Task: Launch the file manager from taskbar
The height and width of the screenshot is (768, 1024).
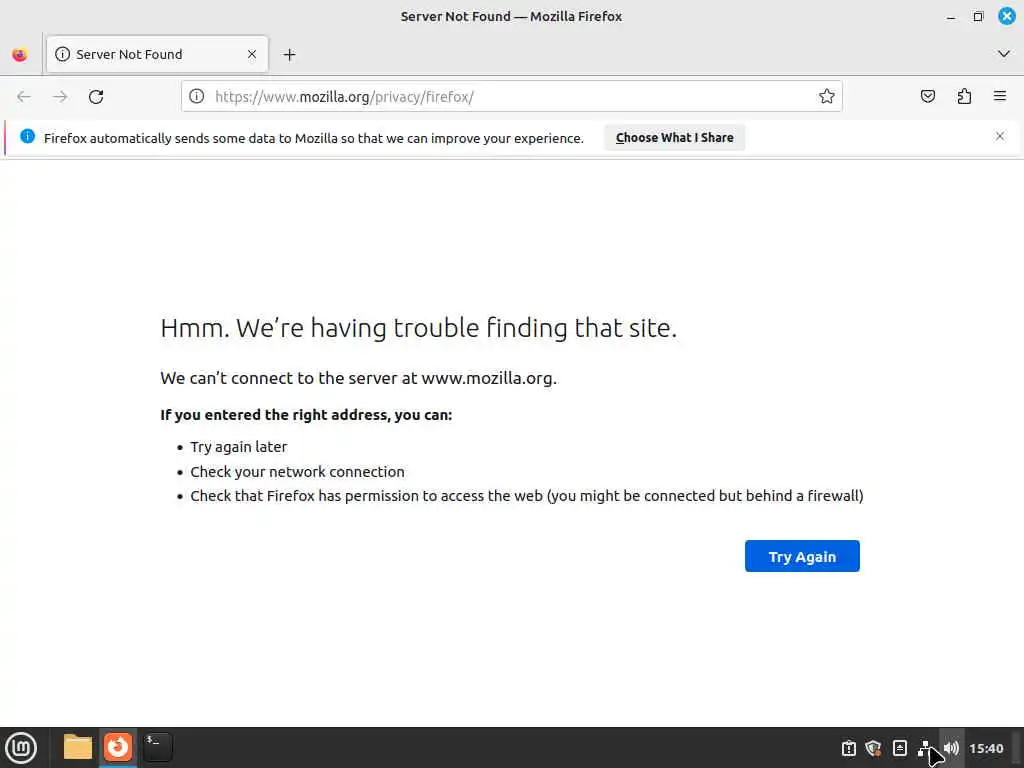Action: click(x=78, y=747)
